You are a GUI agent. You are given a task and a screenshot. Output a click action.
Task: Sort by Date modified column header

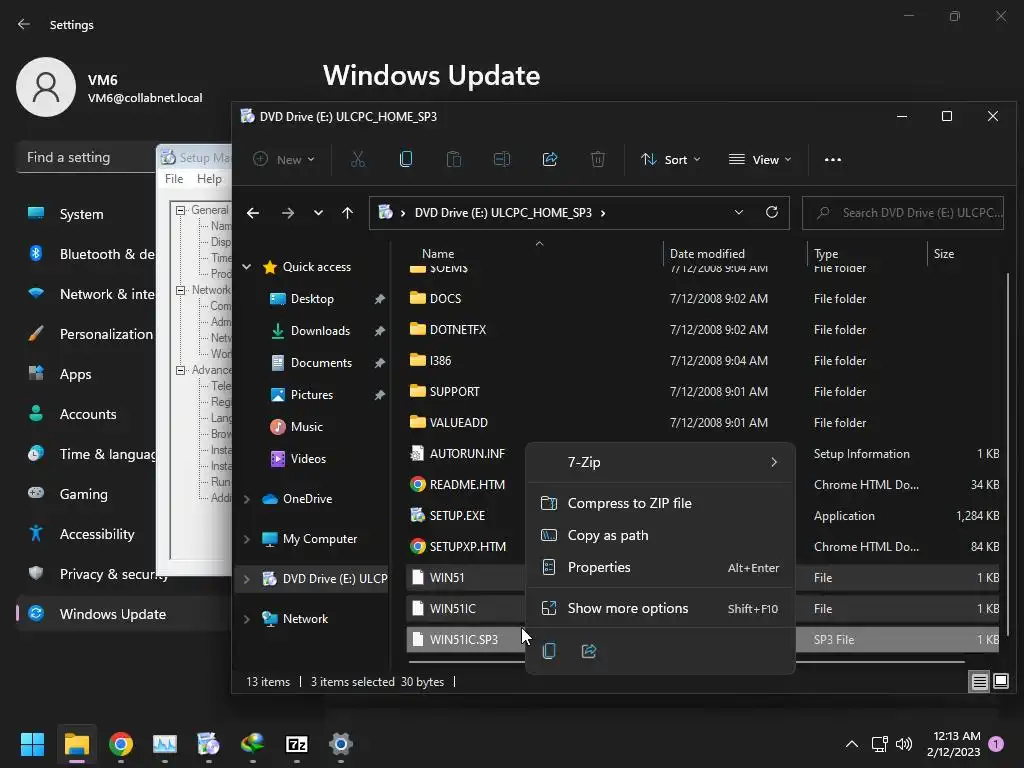pyautogui.click(x=707, y=254)
